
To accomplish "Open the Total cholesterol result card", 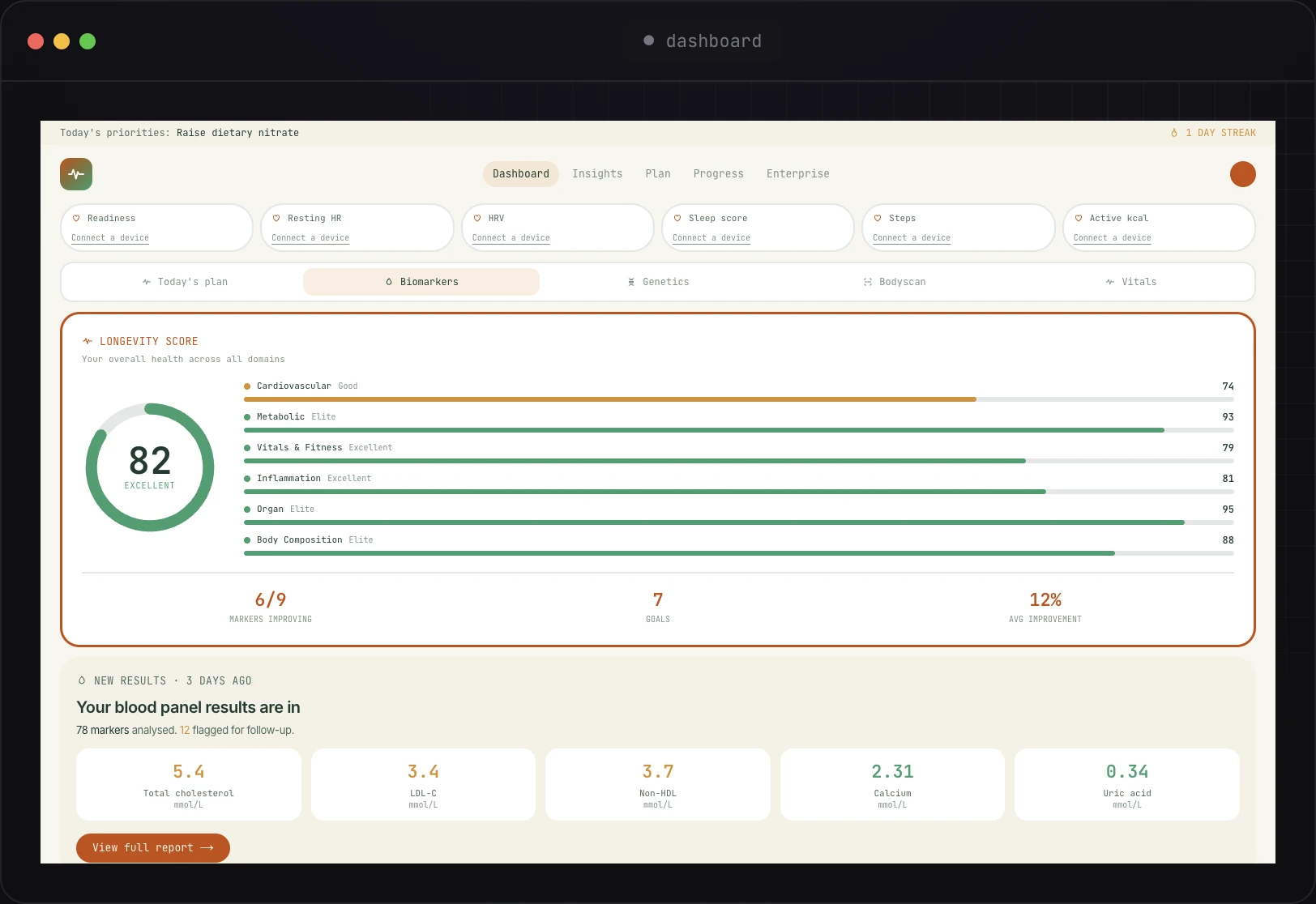I will point(189,784).
